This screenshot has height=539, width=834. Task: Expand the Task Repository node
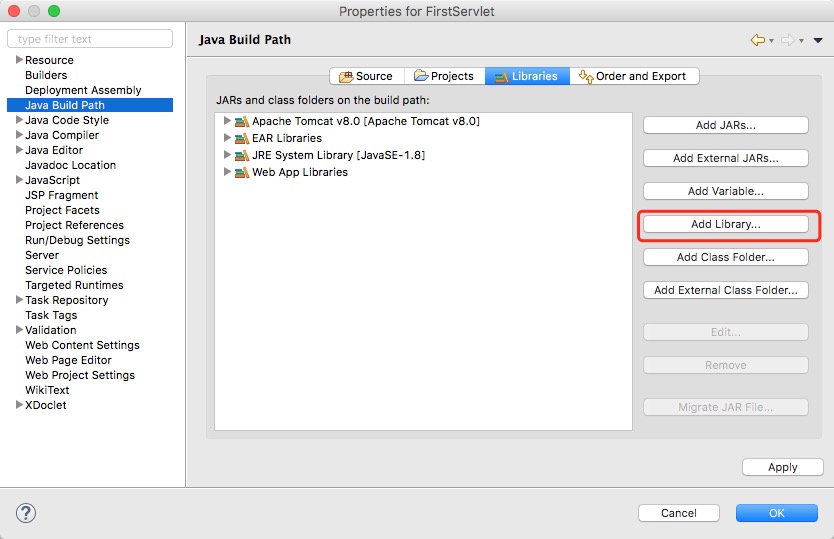(19, 300)
